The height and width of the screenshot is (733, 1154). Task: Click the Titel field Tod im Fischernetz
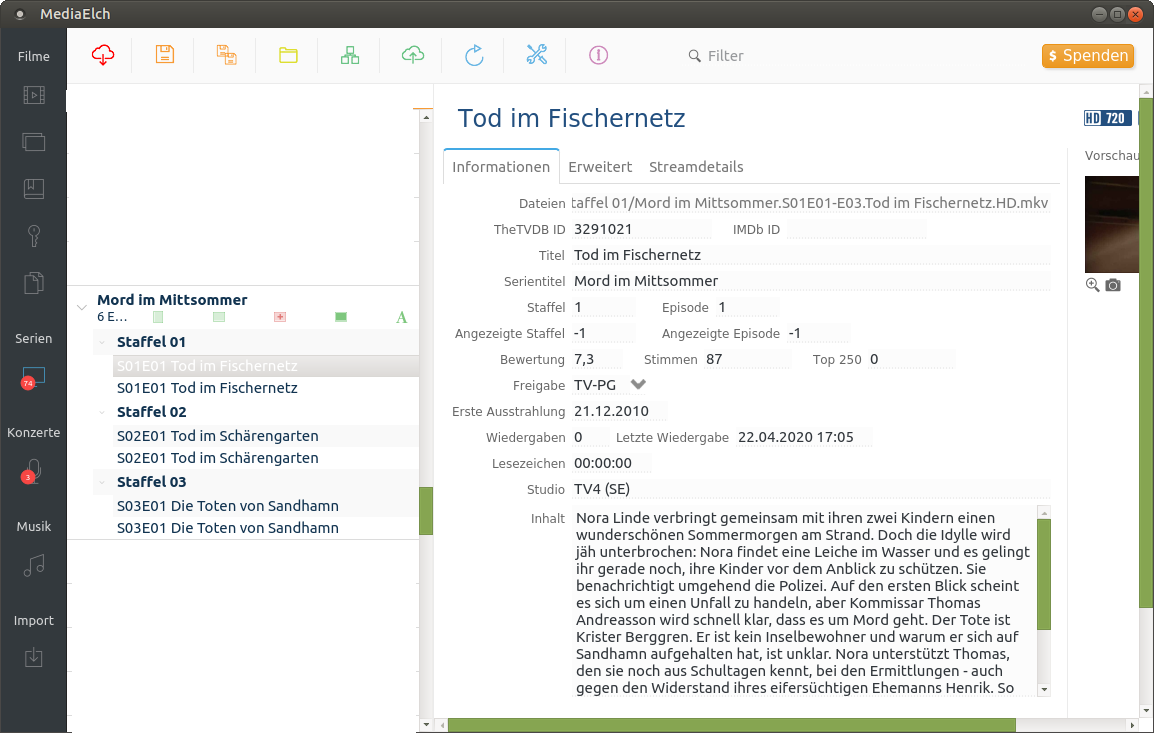click(811, 255)
